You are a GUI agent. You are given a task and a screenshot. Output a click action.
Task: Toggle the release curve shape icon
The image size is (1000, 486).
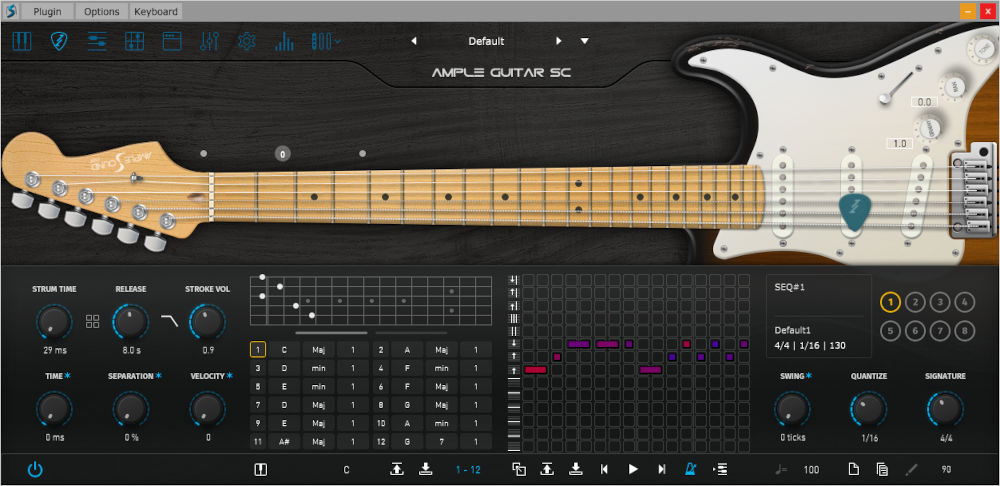point(170,320)
